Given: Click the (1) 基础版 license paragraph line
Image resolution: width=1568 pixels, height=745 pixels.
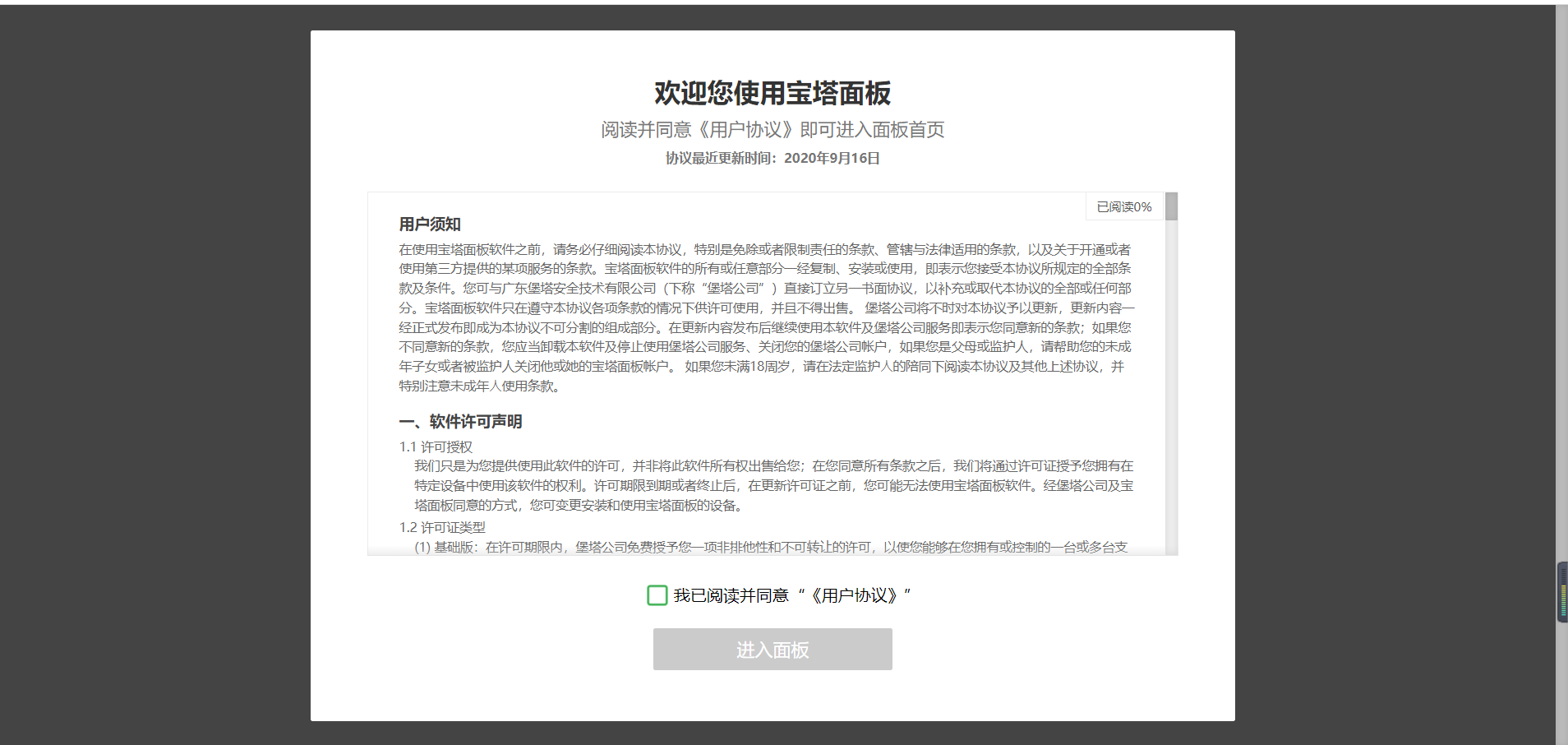Looking at the screenshot, I should click(771, 547).
